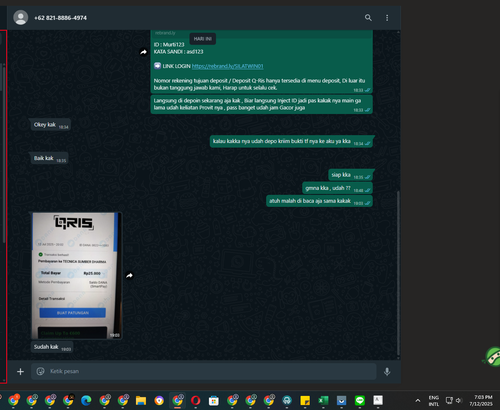Select the 'Okey kak' message

click(50, 125)
